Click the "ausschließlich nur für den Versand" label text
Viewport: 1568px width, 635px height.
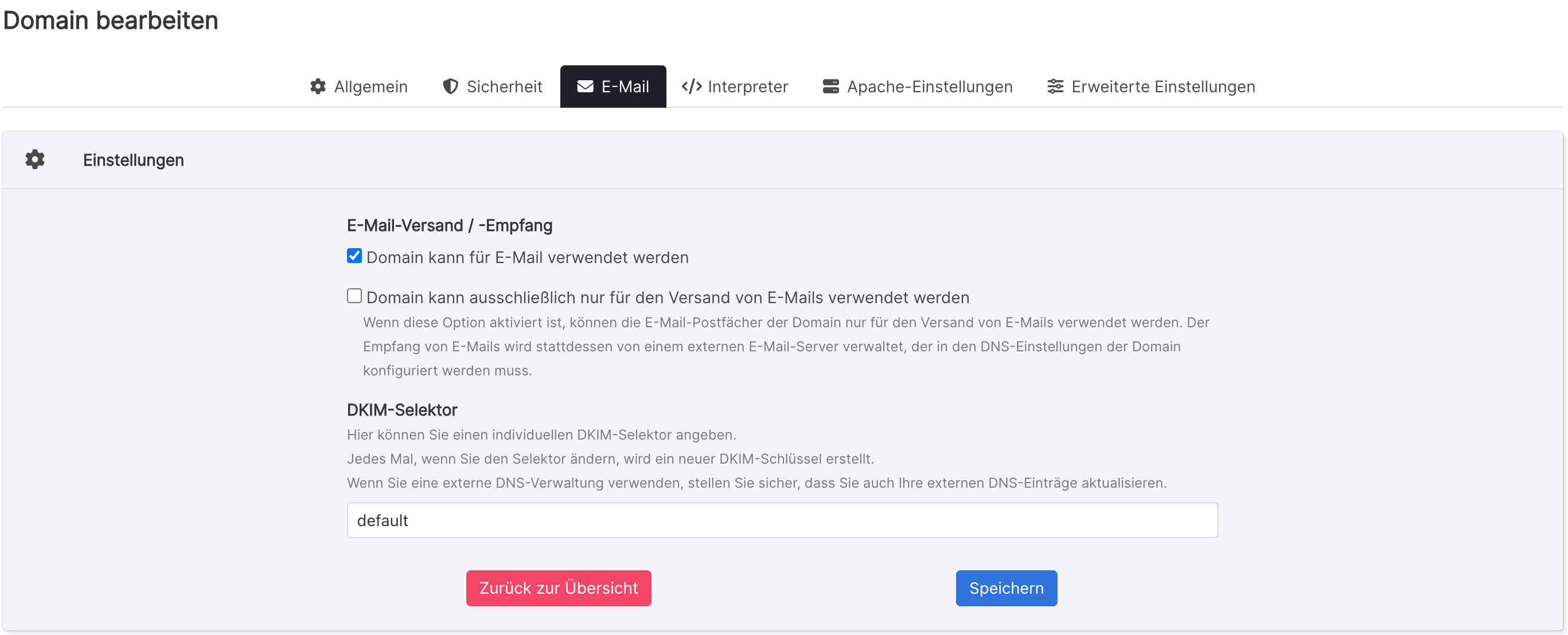coord(667,297)
